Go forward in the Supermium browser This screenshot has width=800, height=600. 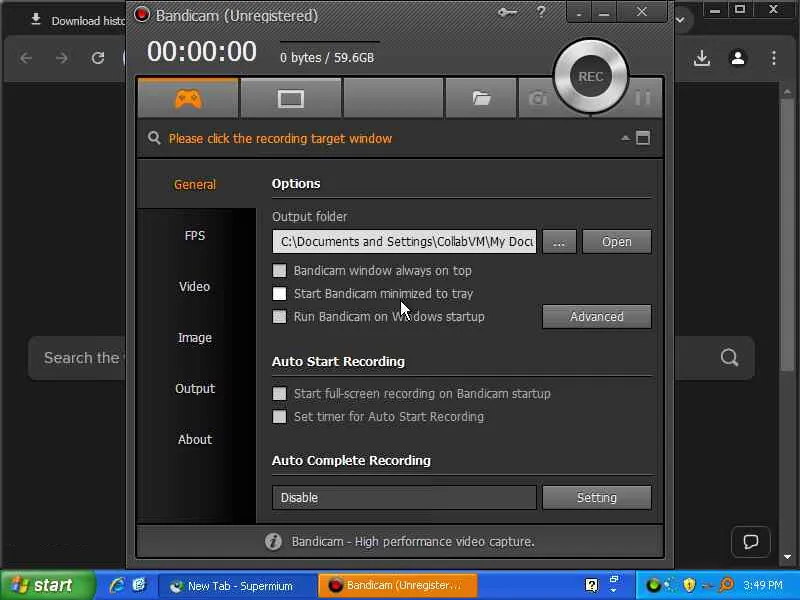62,58
